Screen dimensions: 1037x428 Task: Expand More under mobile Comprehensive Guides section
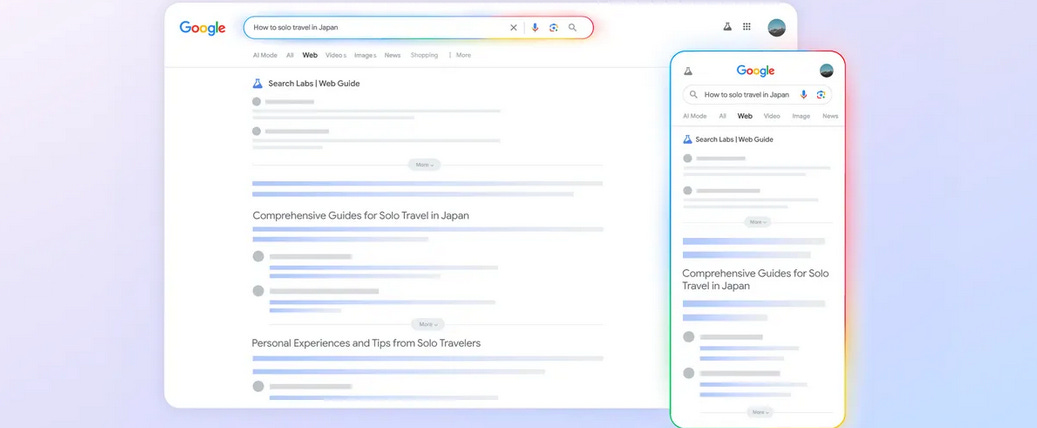[x=760, y=412]
